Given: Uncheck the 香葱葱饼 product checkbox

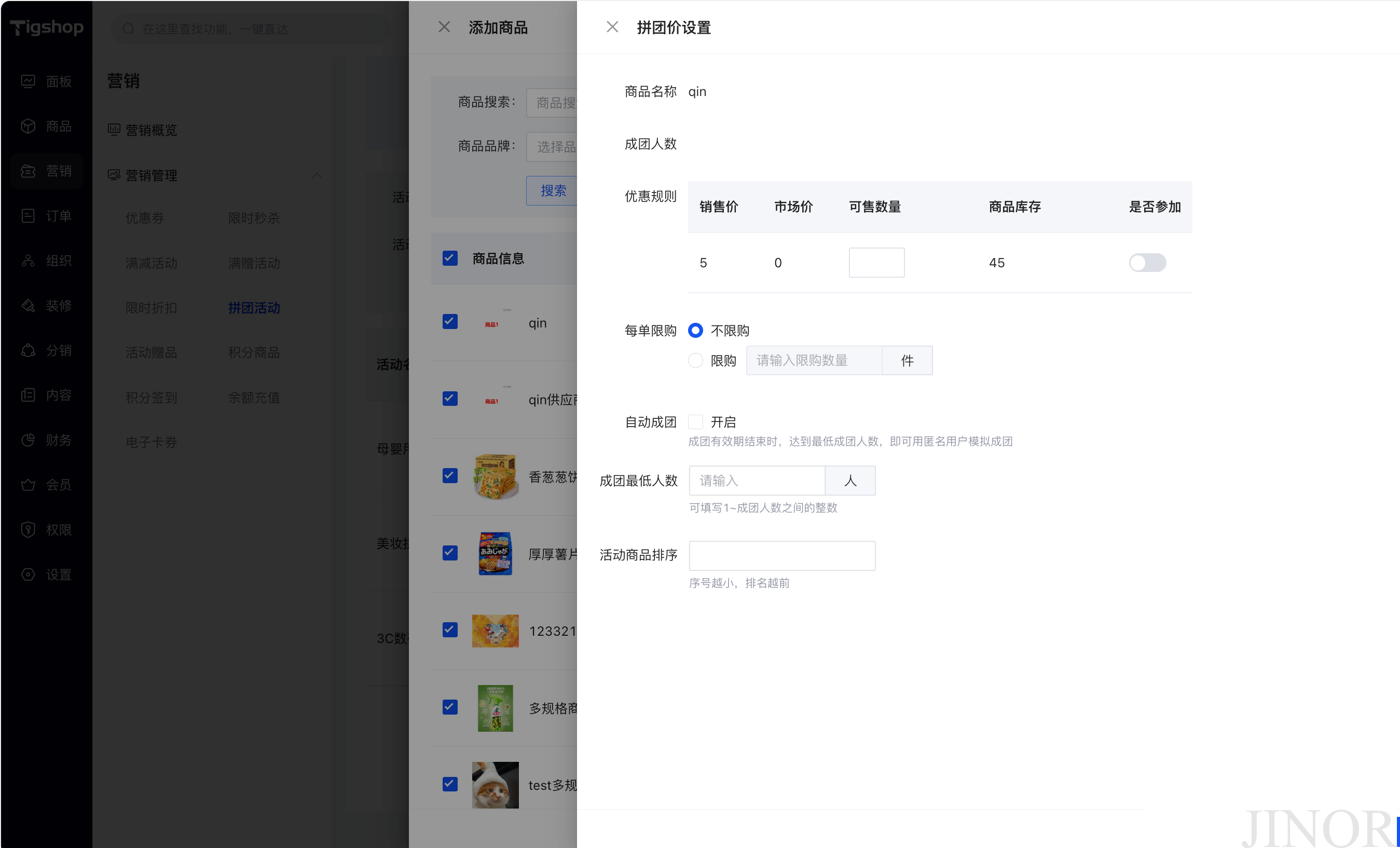Looking at the screenshot, I should [450, 476].
